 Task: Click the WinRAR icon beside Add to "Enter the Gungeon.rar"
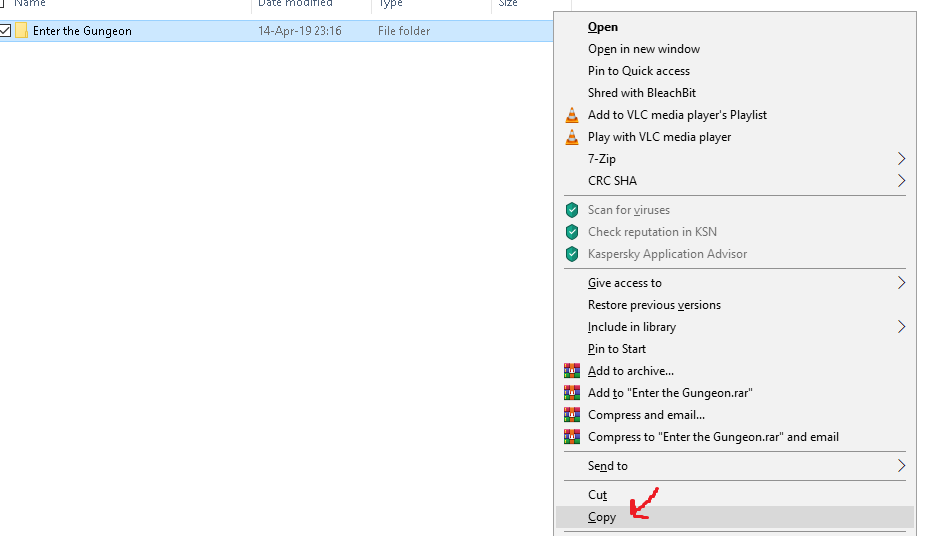(572, 393)
